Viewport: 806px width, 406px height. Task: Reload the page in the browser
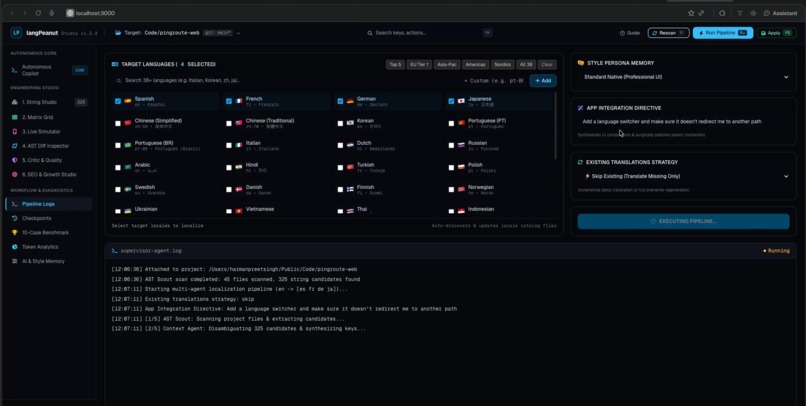click(38, 13)
